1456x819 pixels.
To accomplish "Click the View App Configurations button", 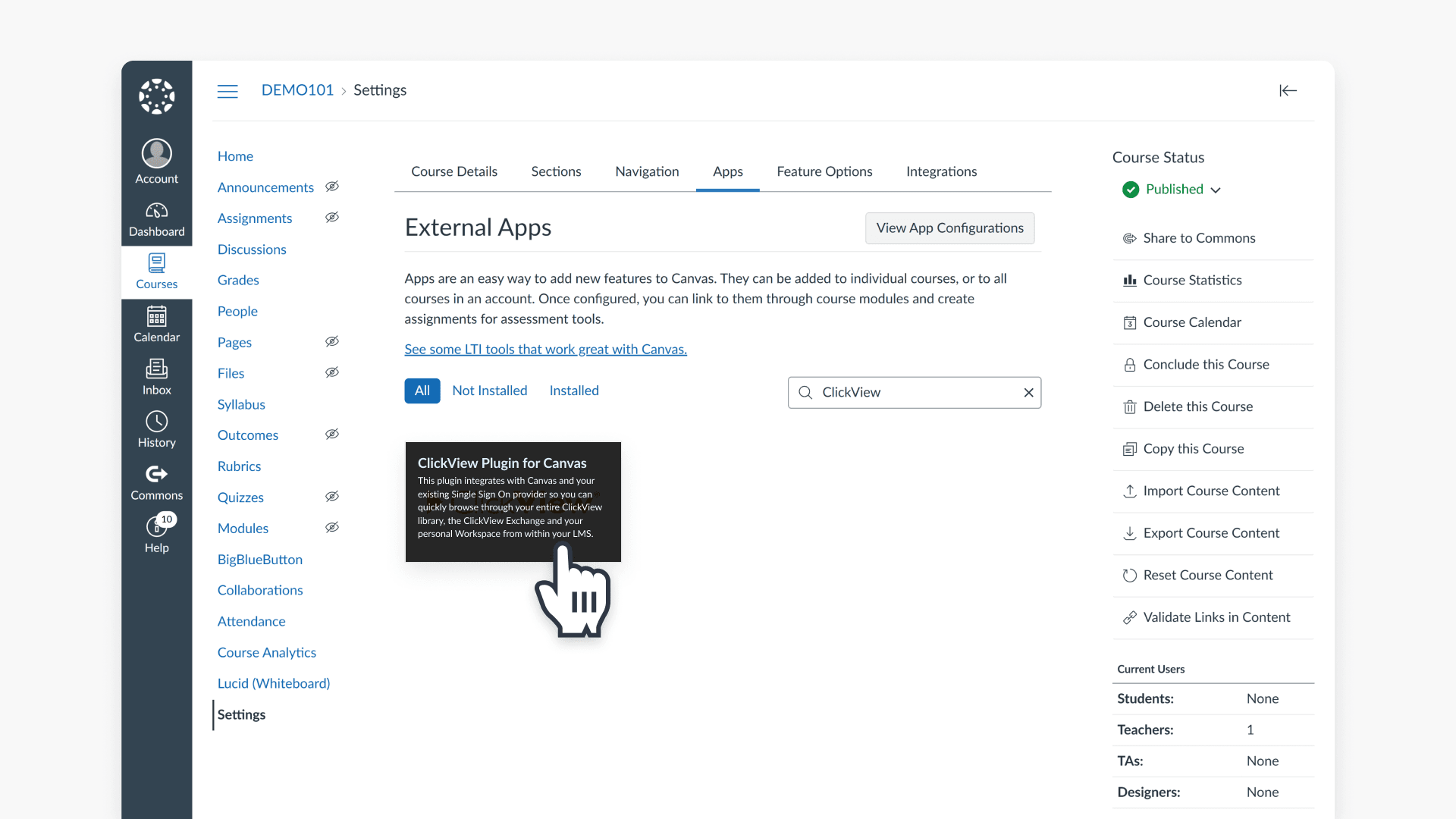I will [x=949, y=227].
